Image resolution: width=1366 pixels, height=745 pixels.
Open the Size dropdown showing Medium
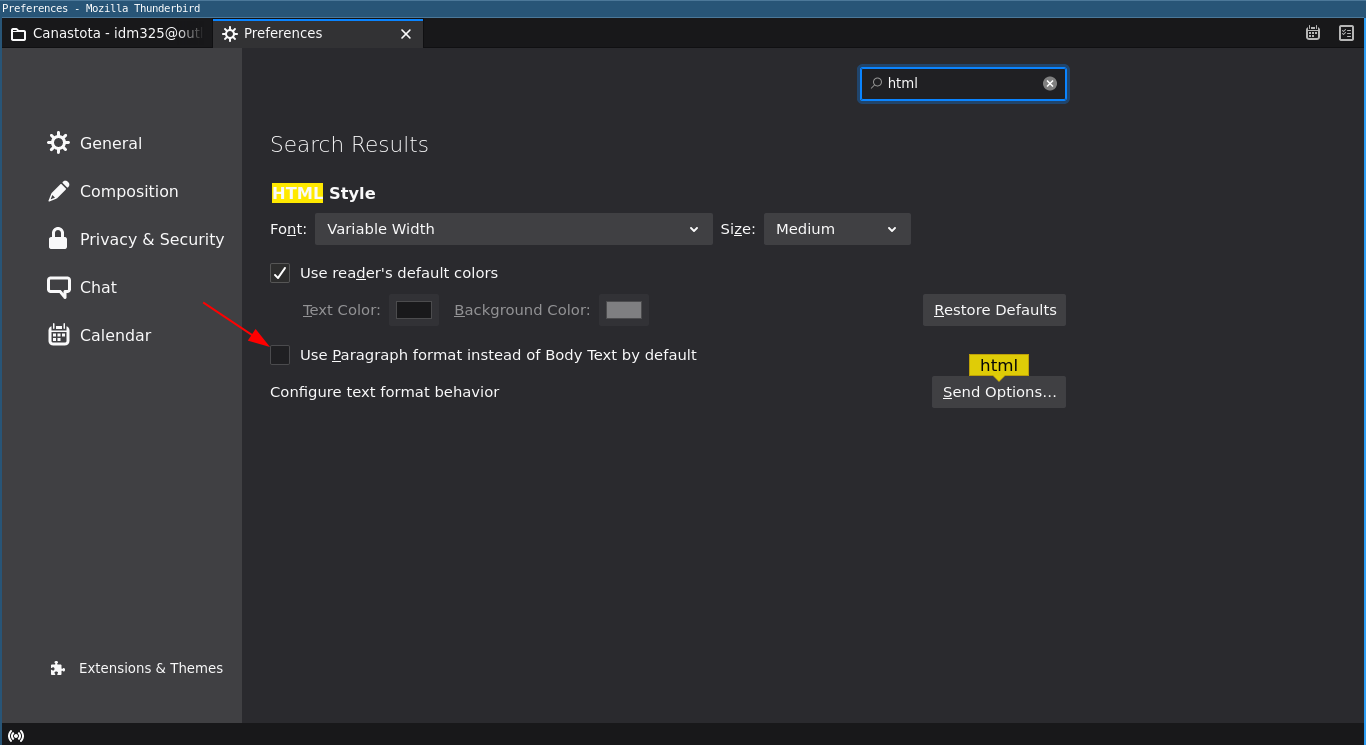click(x=837, y=229)
